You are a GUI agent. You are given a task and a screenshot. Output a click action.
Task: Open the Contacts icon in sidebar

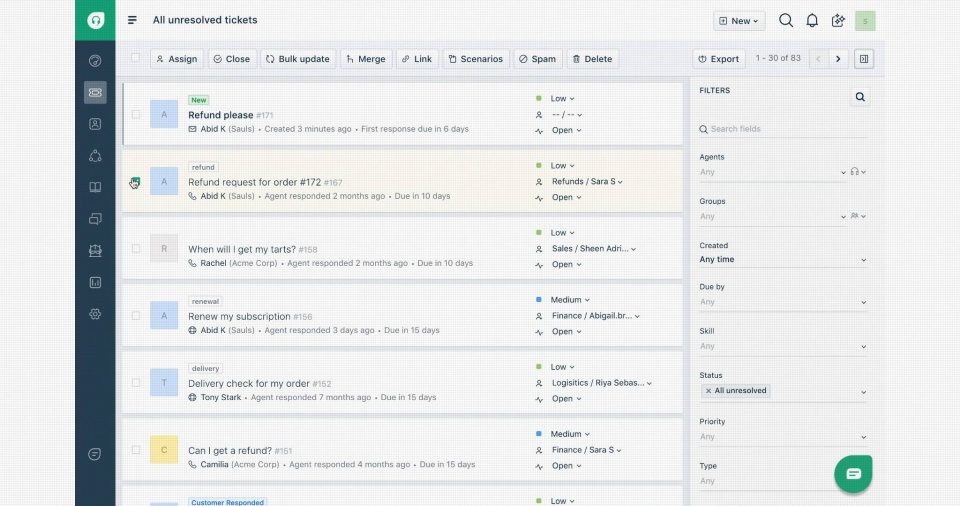click(x=95, y=124)
